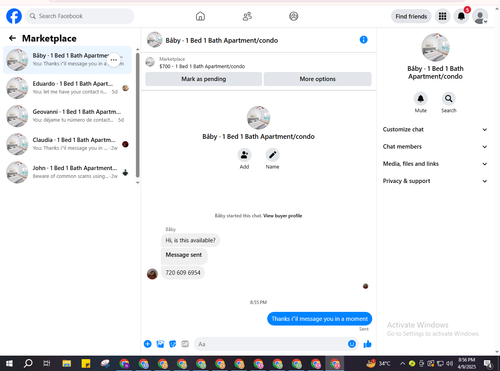Click the chat header avatar thumbnail
This screenshot has height=371, width=500.
pos(154,40)
